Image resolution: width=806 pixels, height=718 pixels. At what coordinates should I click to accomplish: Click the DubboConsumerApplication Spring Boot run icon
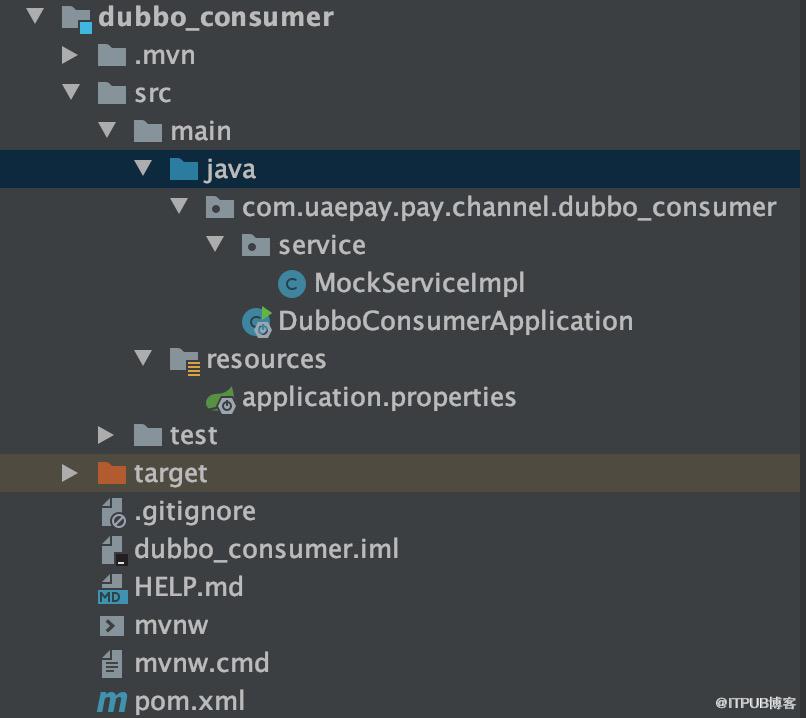coord(257,322)
